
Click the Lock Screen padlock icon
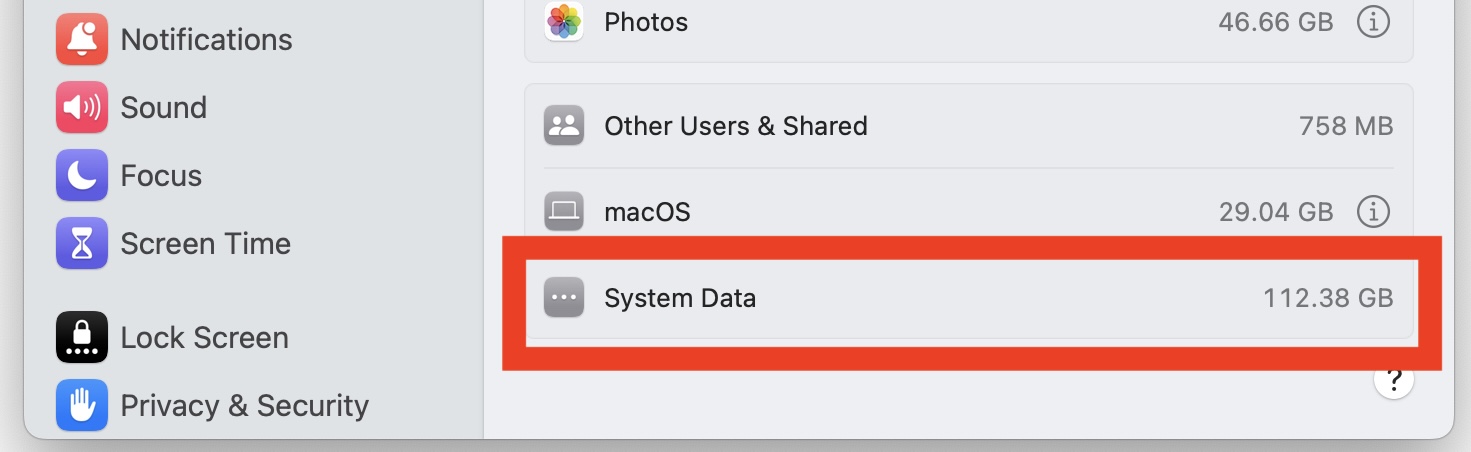coord(82,338)
